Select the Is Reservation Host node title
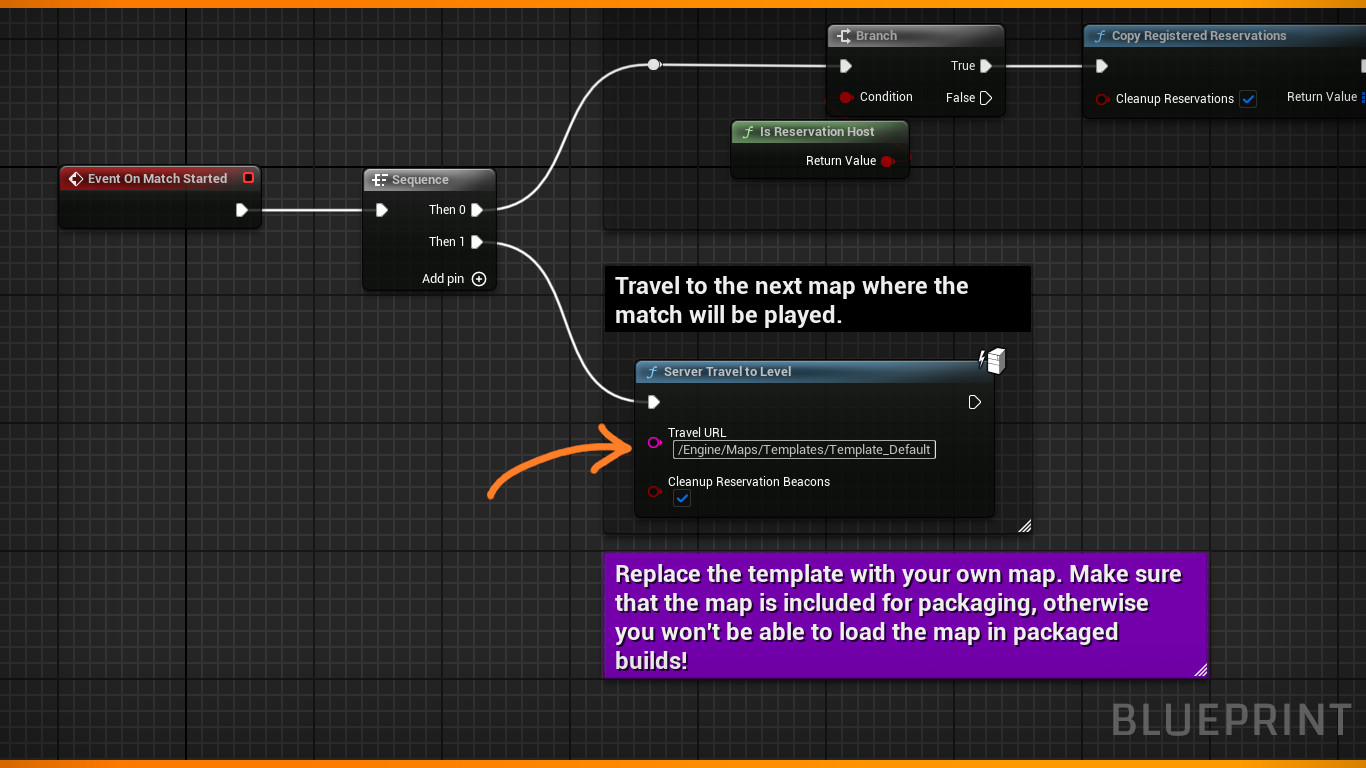1366x768 pixels. [x=817, y=132]
